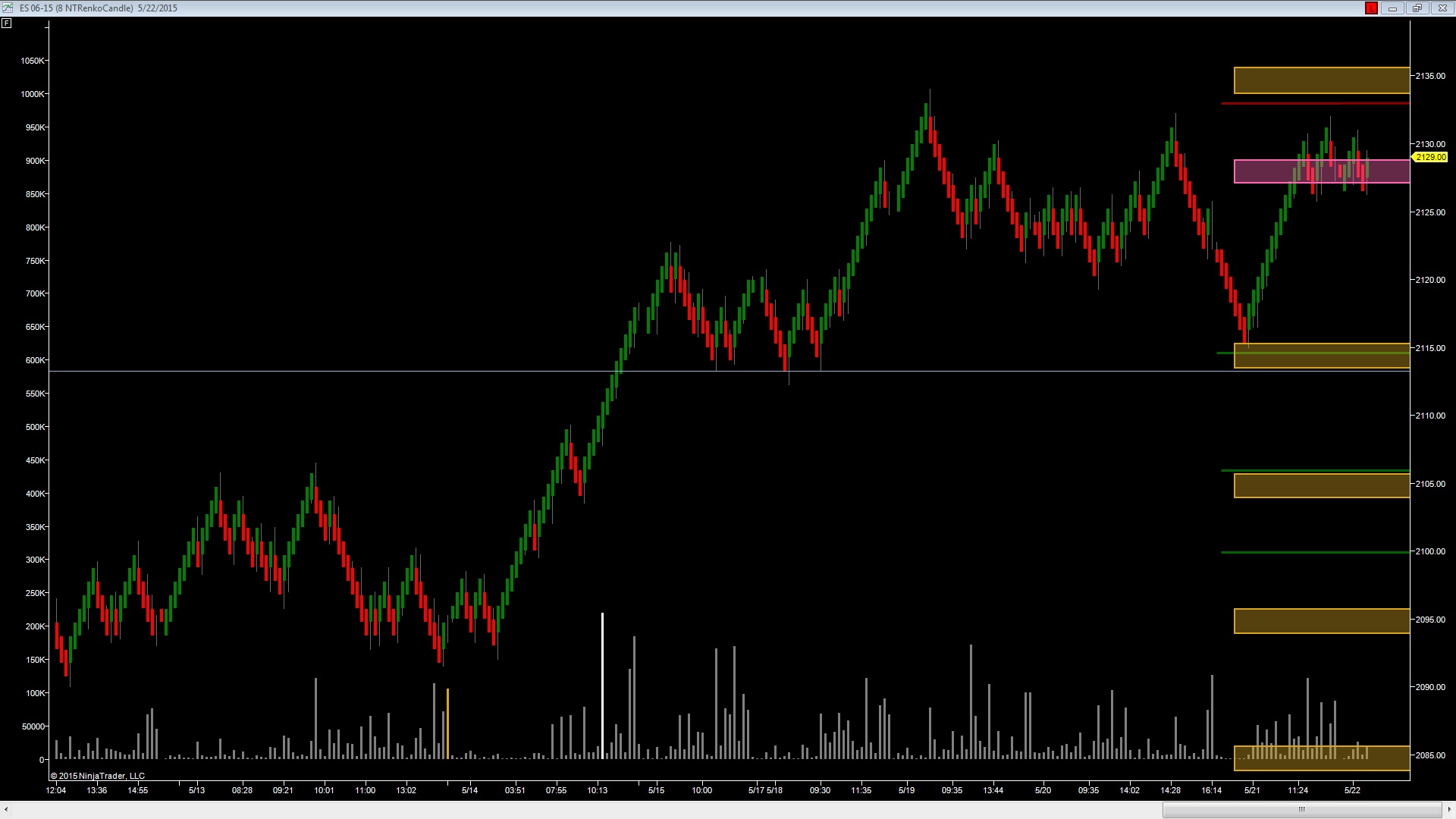Viewport: 1456px width, 819px height.
Task: Close the ES 06-15 chart window
Action: pos(1442,8)
